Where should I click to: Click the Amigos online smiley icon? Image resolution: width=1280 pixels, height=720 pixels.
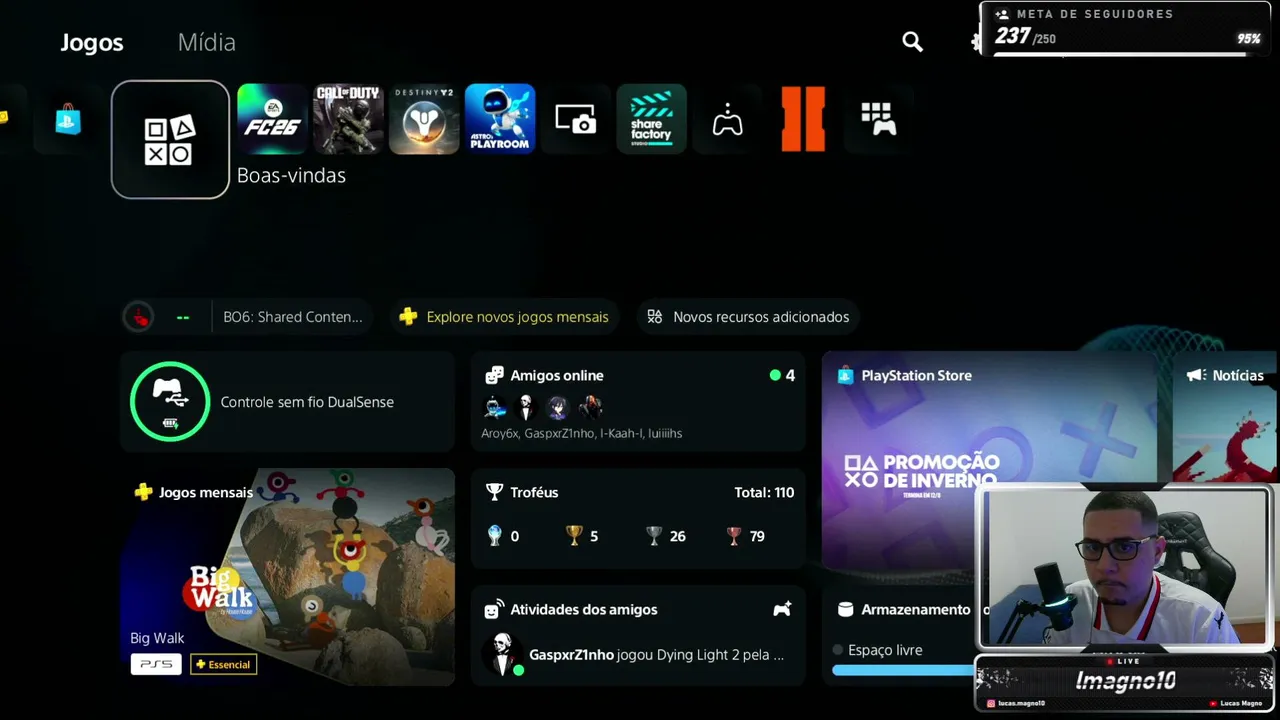pyautogui.click(x=494, y=376)
